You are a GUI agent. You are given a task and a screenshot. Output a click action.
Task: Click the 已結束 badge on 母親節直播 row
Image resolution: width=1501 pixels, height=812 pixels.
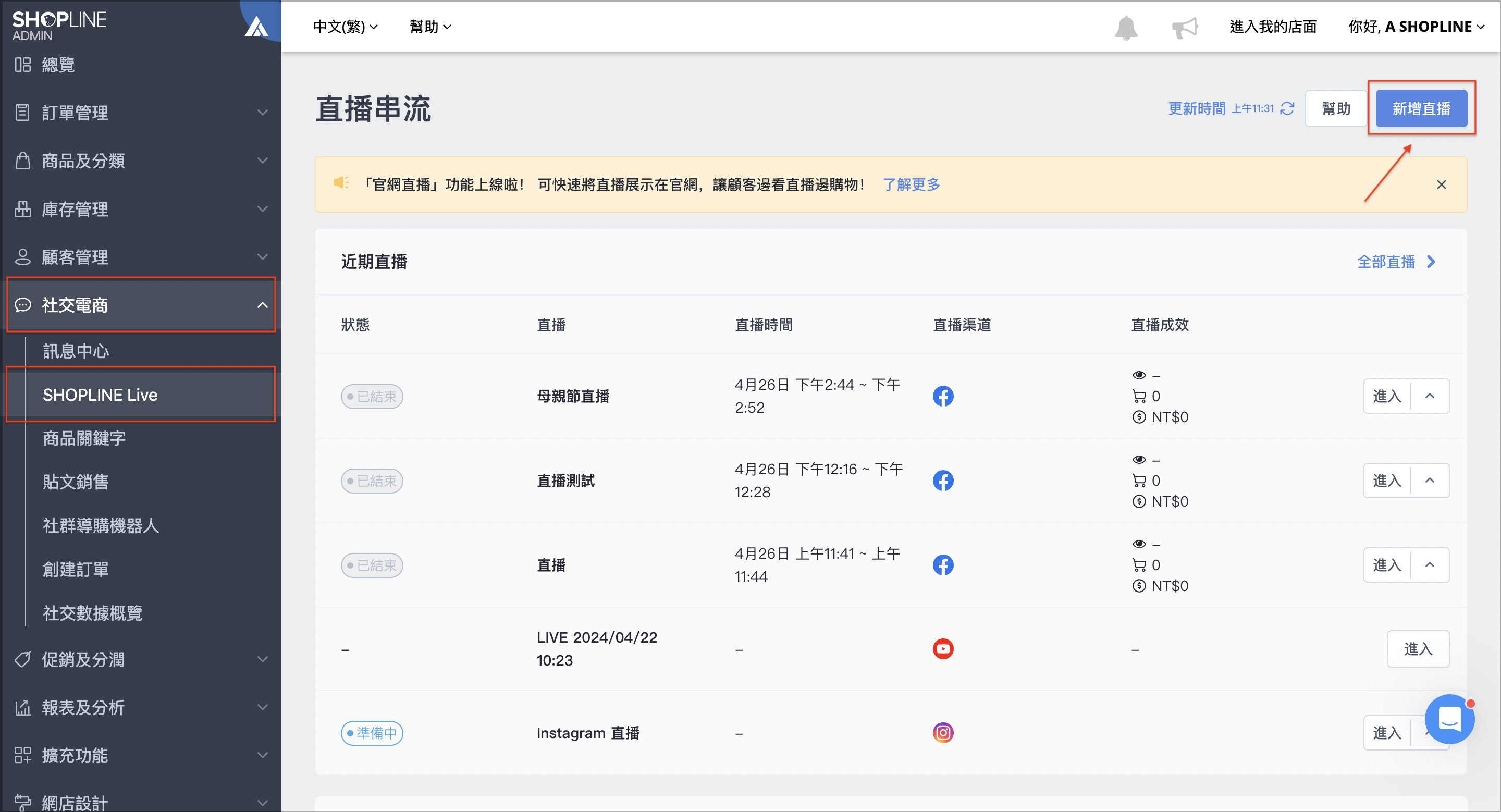coord(372,396)
